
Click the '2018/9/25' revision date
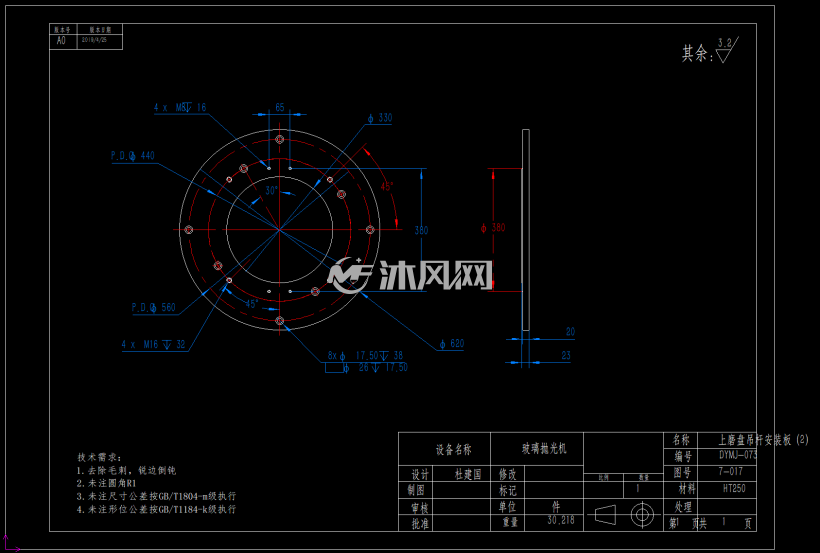click(x=95, y=40)
